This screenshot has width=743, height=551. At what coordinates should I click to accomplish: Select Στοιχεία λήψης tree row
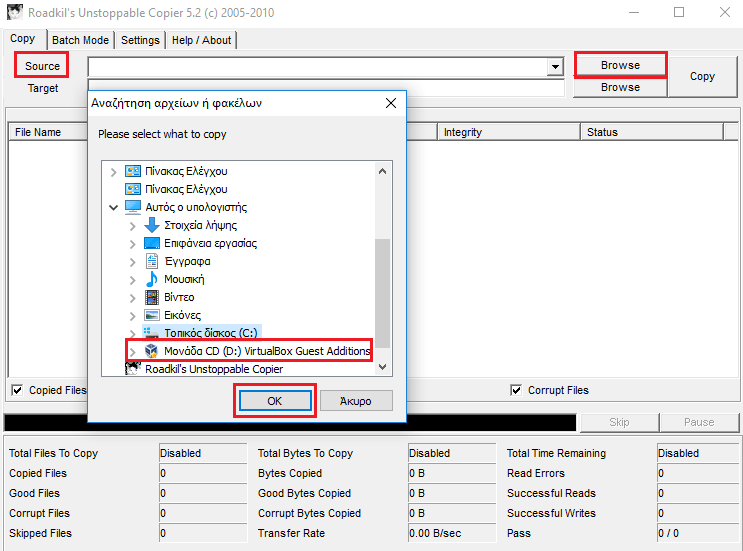[200, 225]
